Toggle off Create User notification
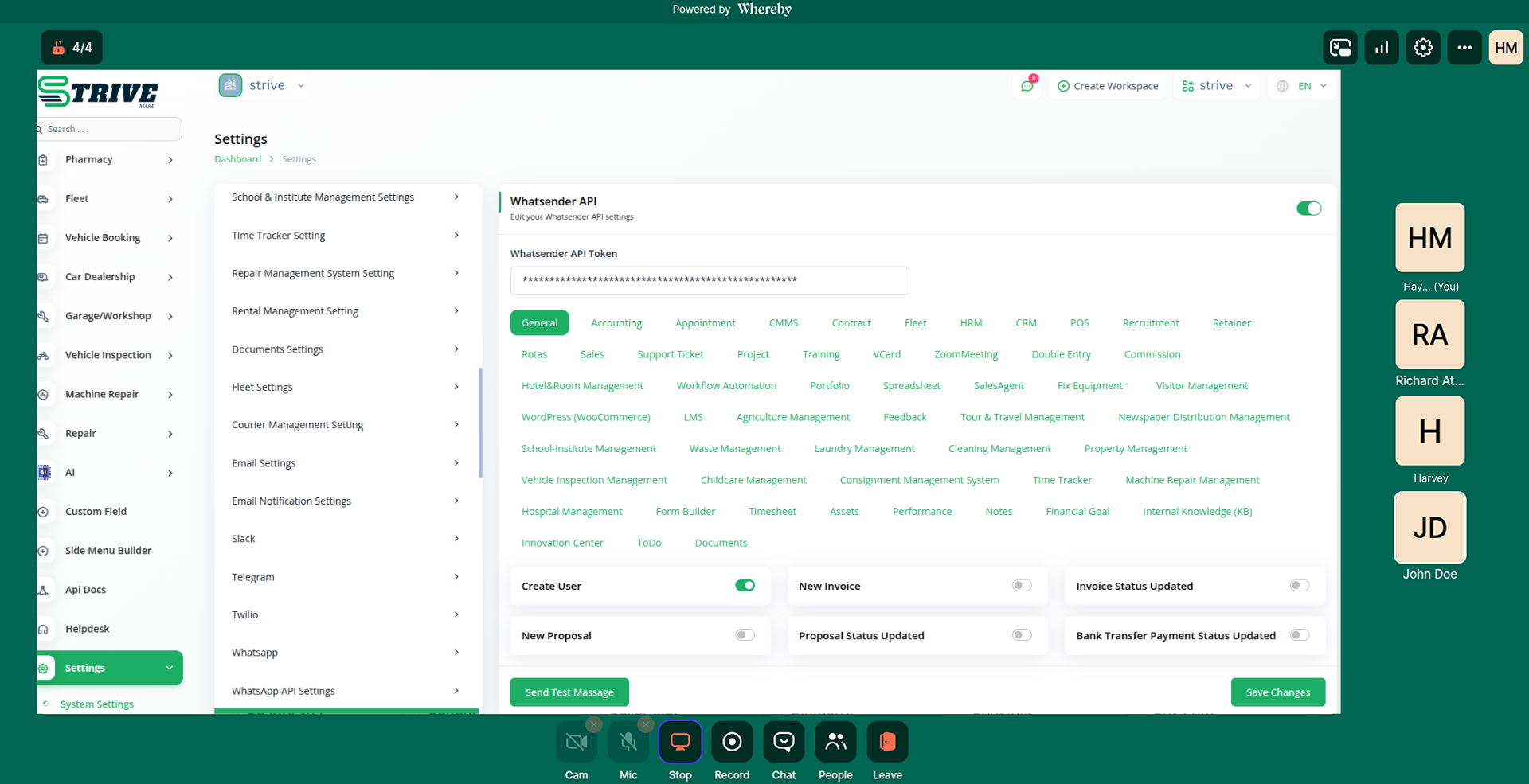This screenshot has width=1529, height=784. point(745,586)
